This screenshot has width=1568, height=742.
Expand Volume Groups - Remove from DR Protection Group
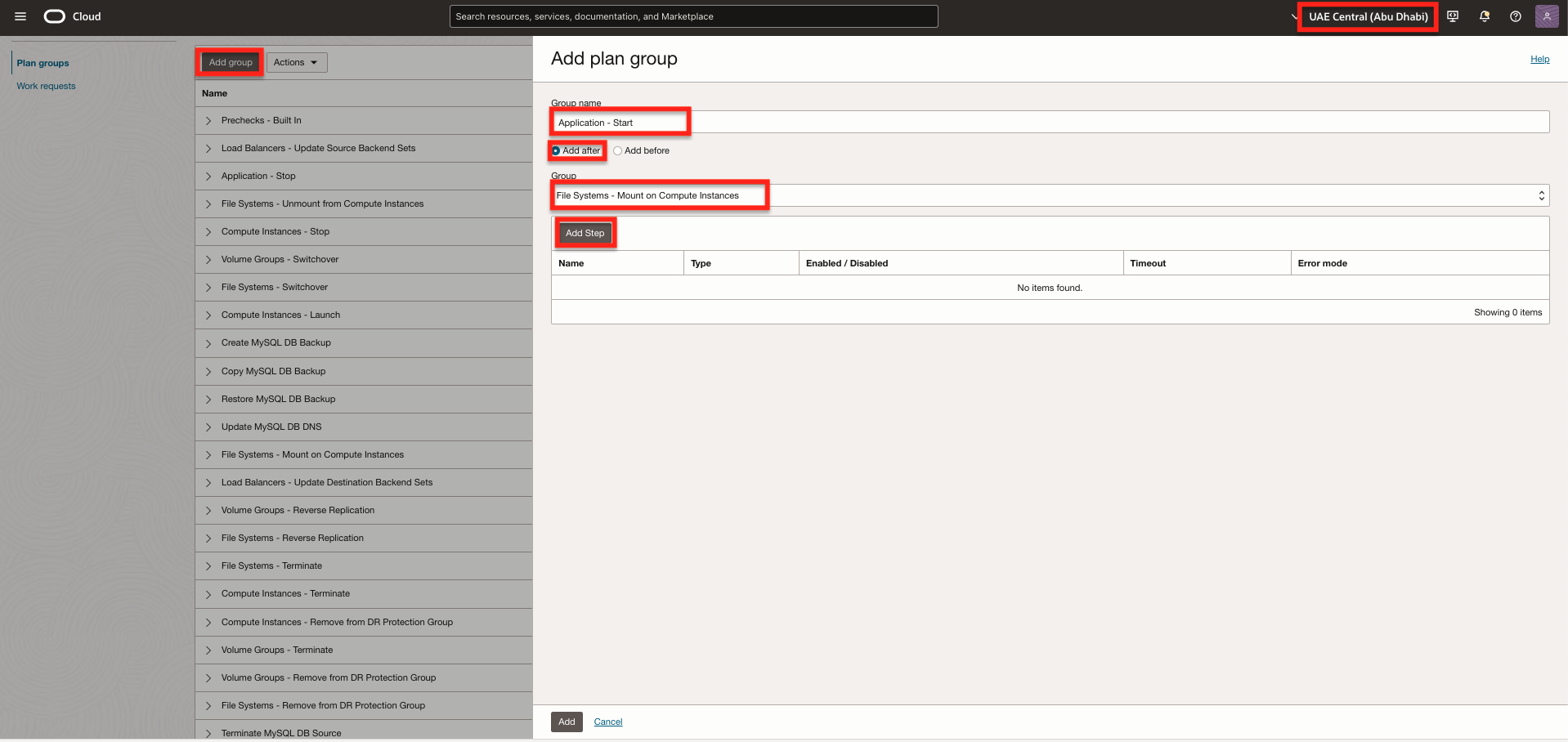(208, 678)
